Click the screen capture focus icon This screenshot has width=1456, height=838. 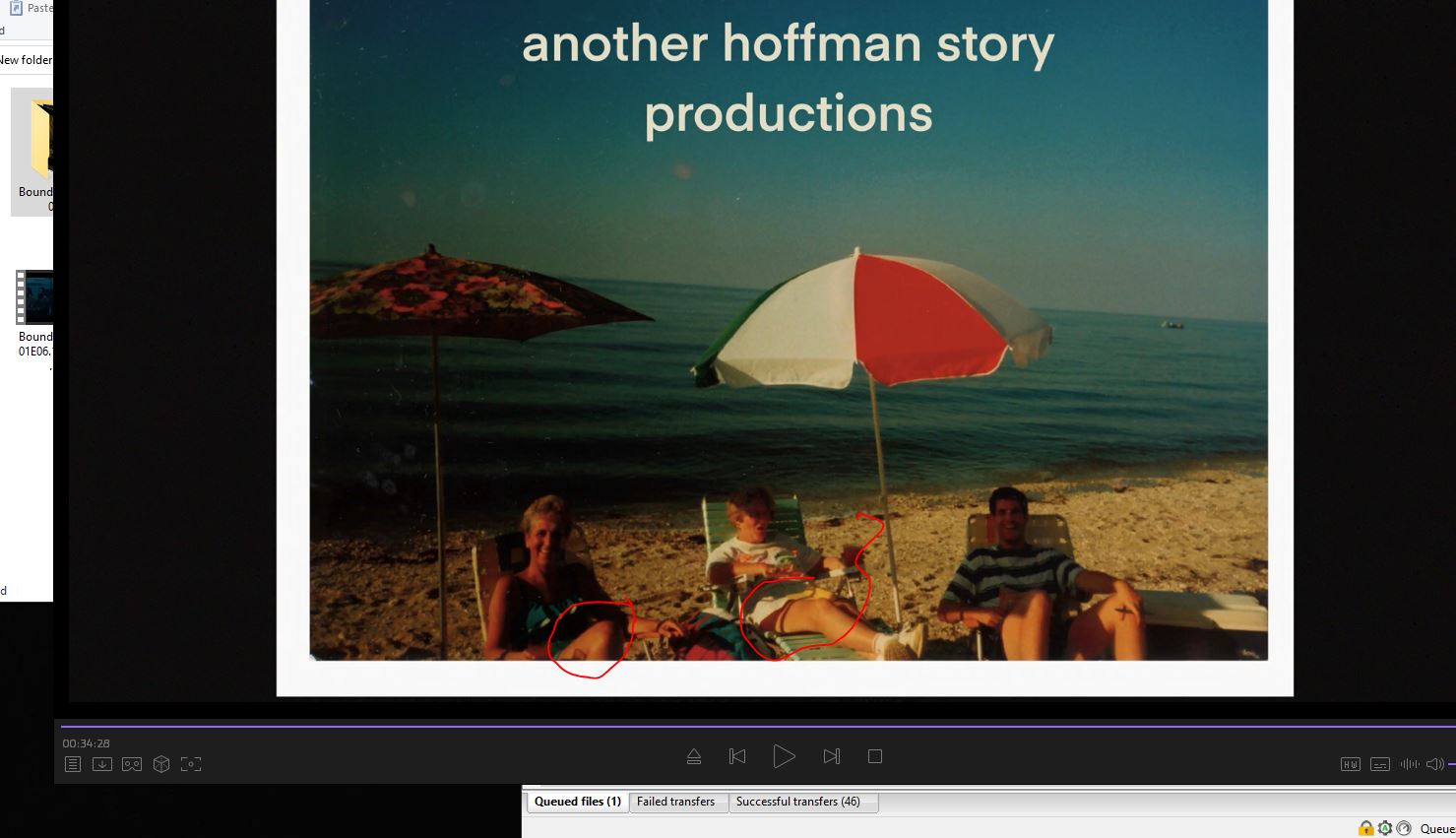point(191,764)
